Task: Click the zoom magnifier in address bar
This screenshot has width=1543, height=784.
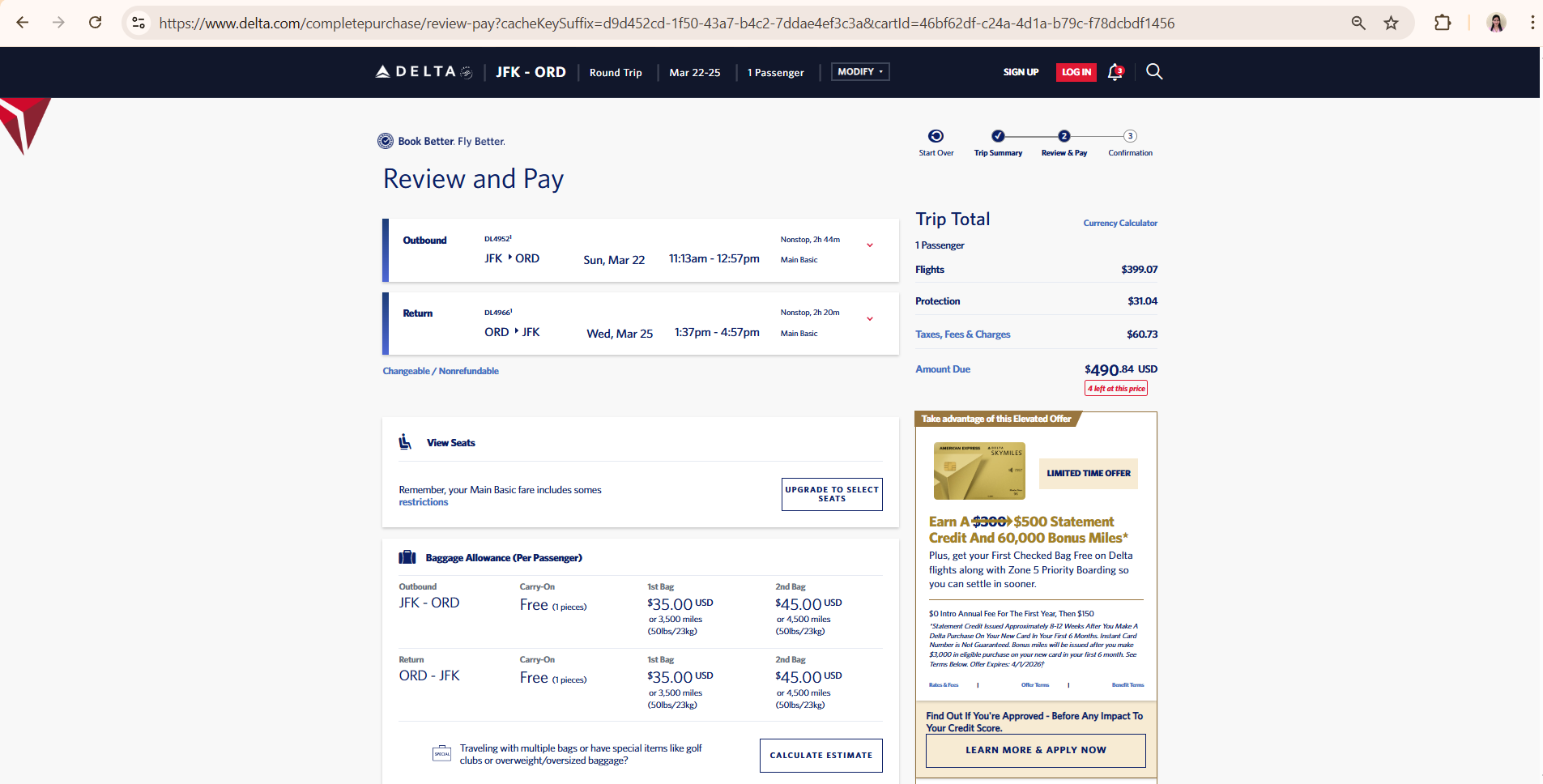Action: [x=1358, y=23]
